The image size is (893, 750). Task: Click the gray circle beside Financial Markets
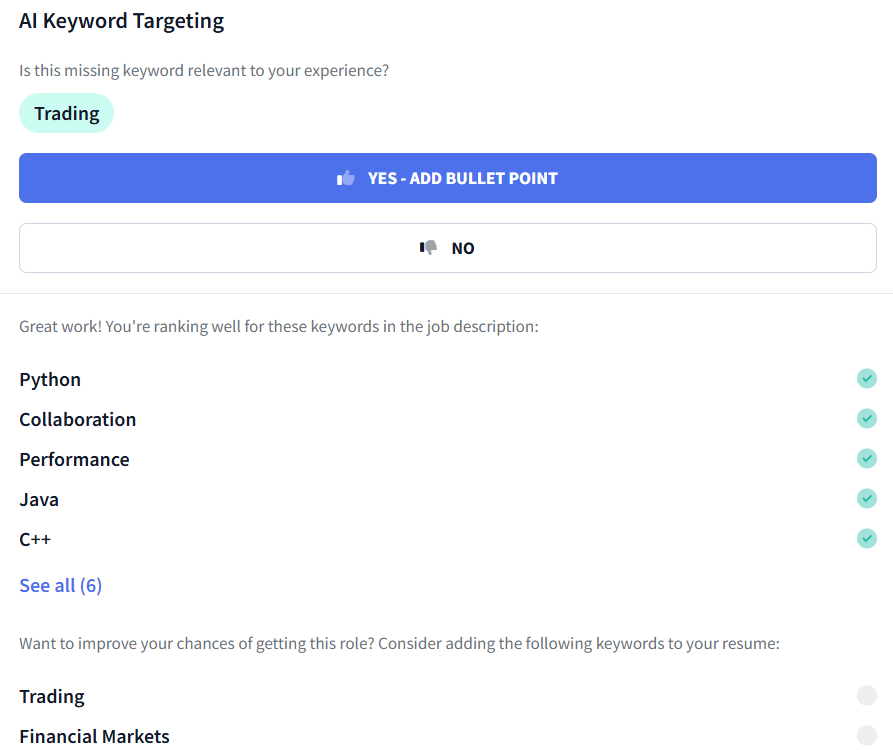[x=867, y=735]
